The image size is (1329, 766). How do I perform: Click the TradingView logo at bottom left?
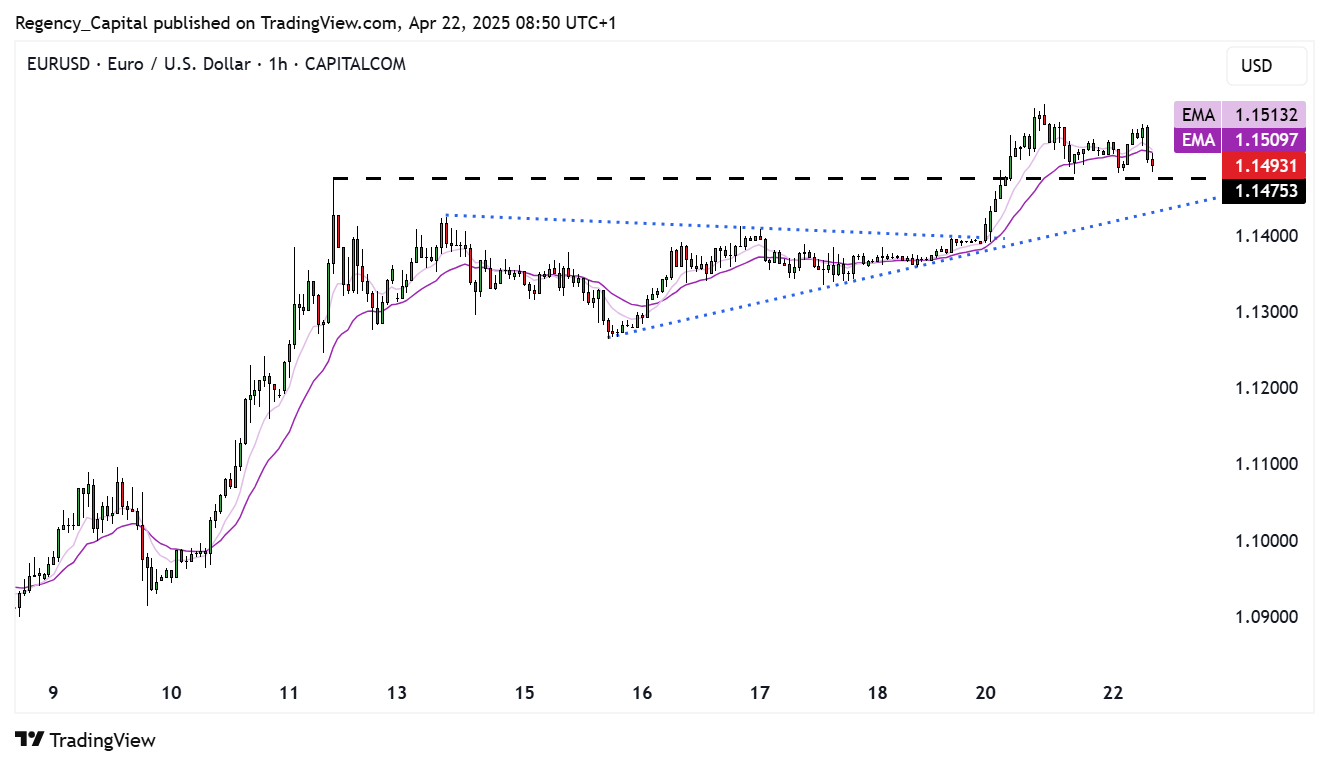(x=86, y=740)
